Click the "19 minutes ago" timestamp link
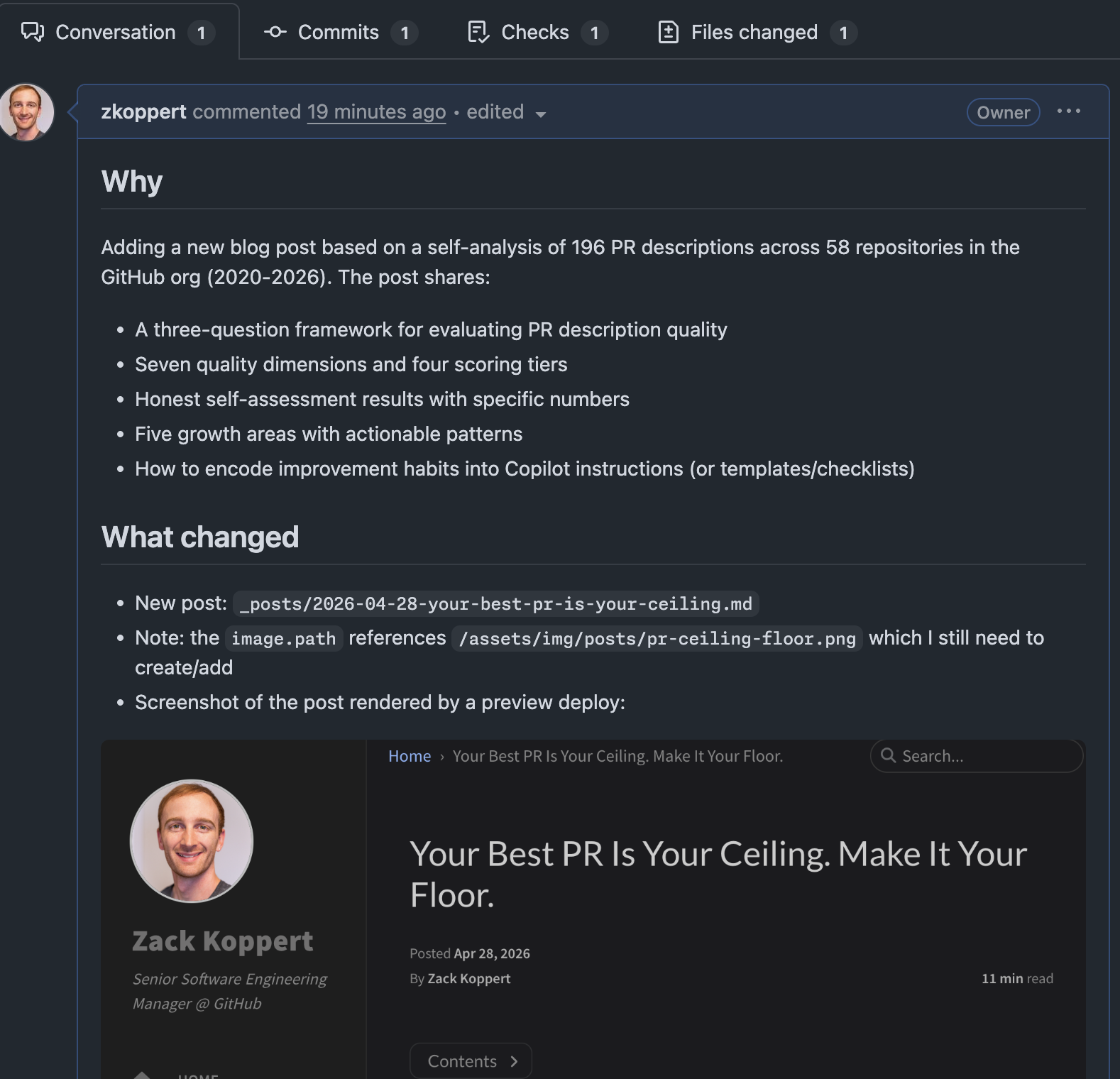 [376, 112]
